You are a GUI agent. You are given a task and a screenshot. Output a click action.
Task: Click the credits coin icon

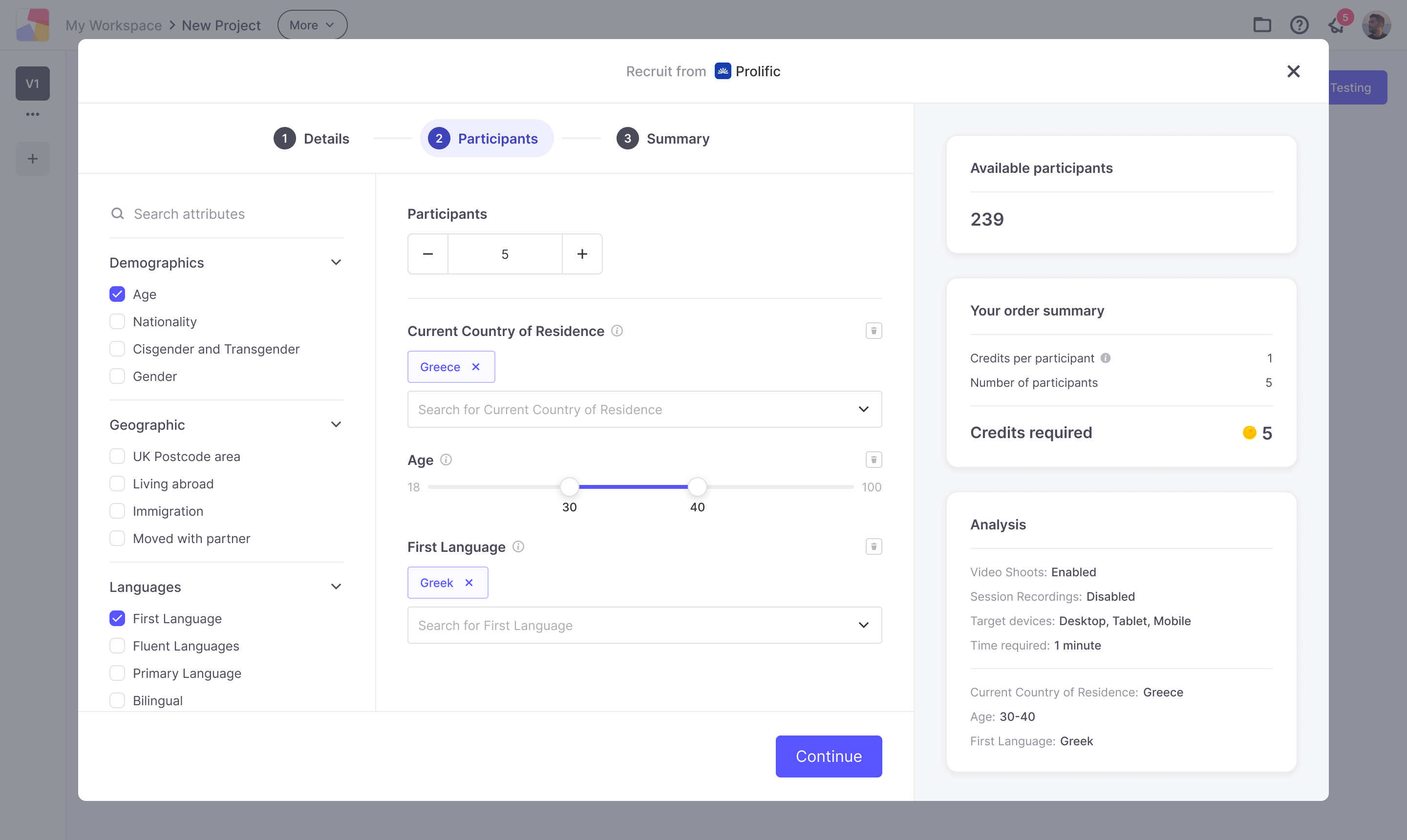[1249, 433]
